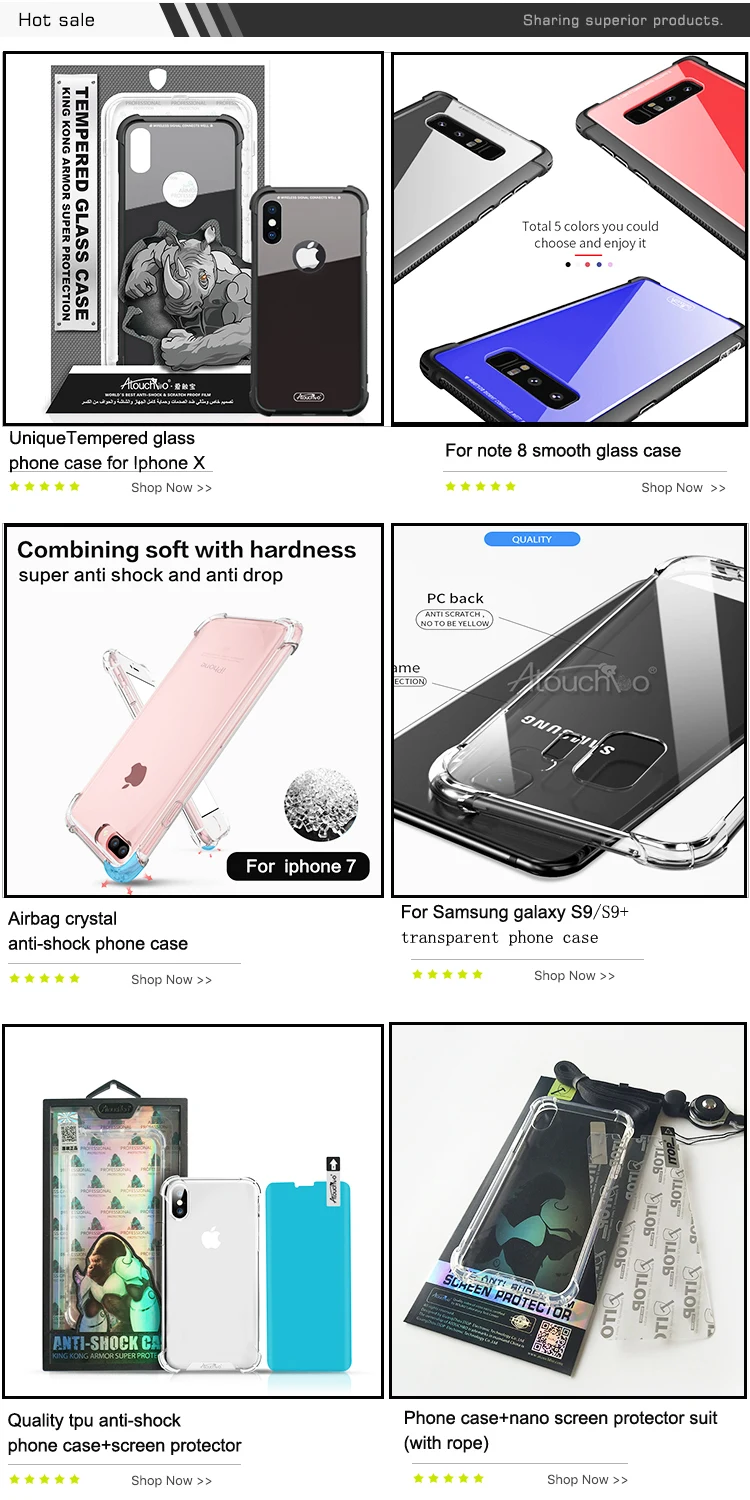Click Shop Now under the quality tpu anti-shock case
Screen dimensions: 750x1500
point(172,1481)
